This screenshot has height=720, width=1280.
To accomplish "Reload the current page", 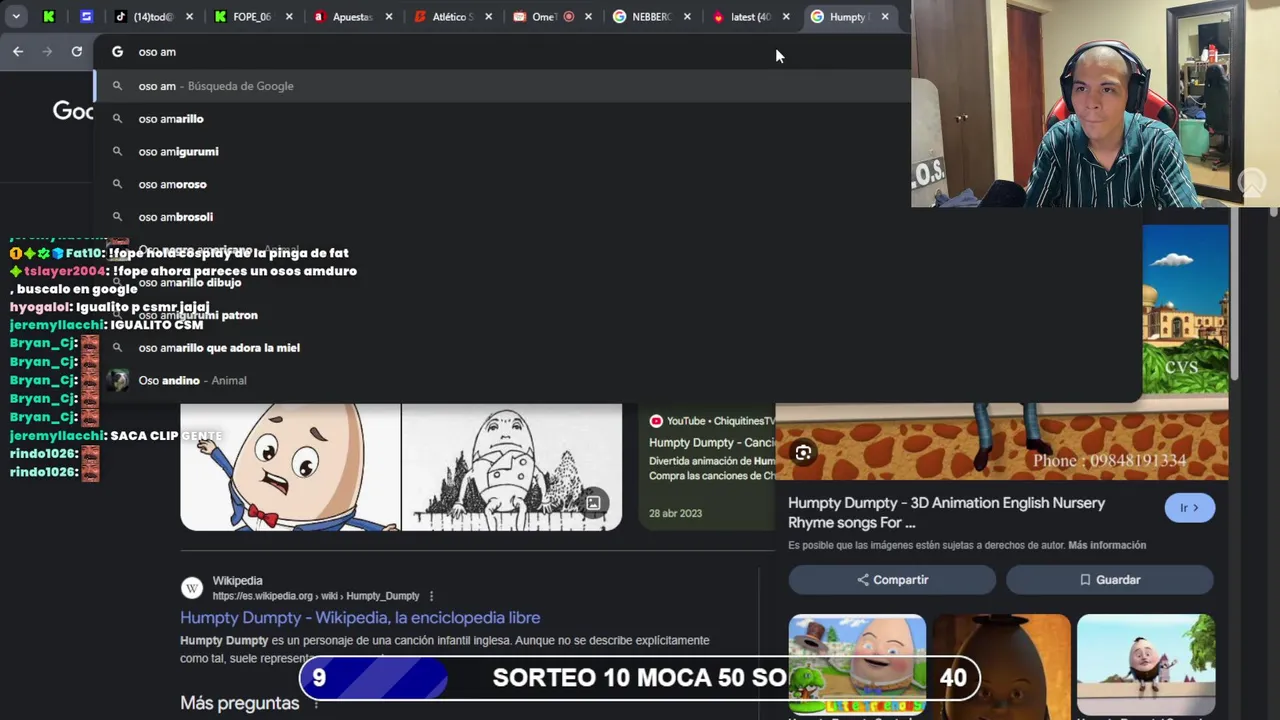I will click(77, 51).
